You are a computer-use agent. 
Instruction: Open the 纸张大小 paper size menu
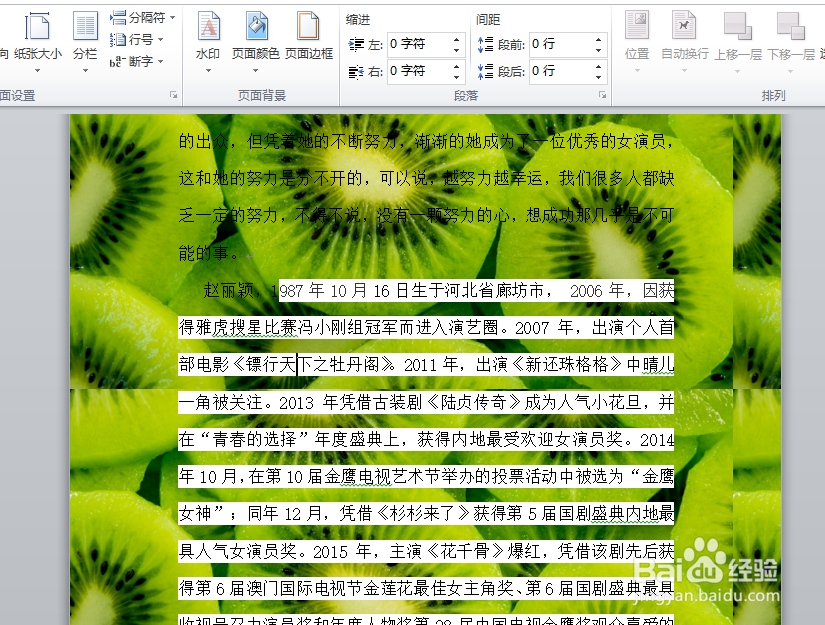click(x=38, y=42)
